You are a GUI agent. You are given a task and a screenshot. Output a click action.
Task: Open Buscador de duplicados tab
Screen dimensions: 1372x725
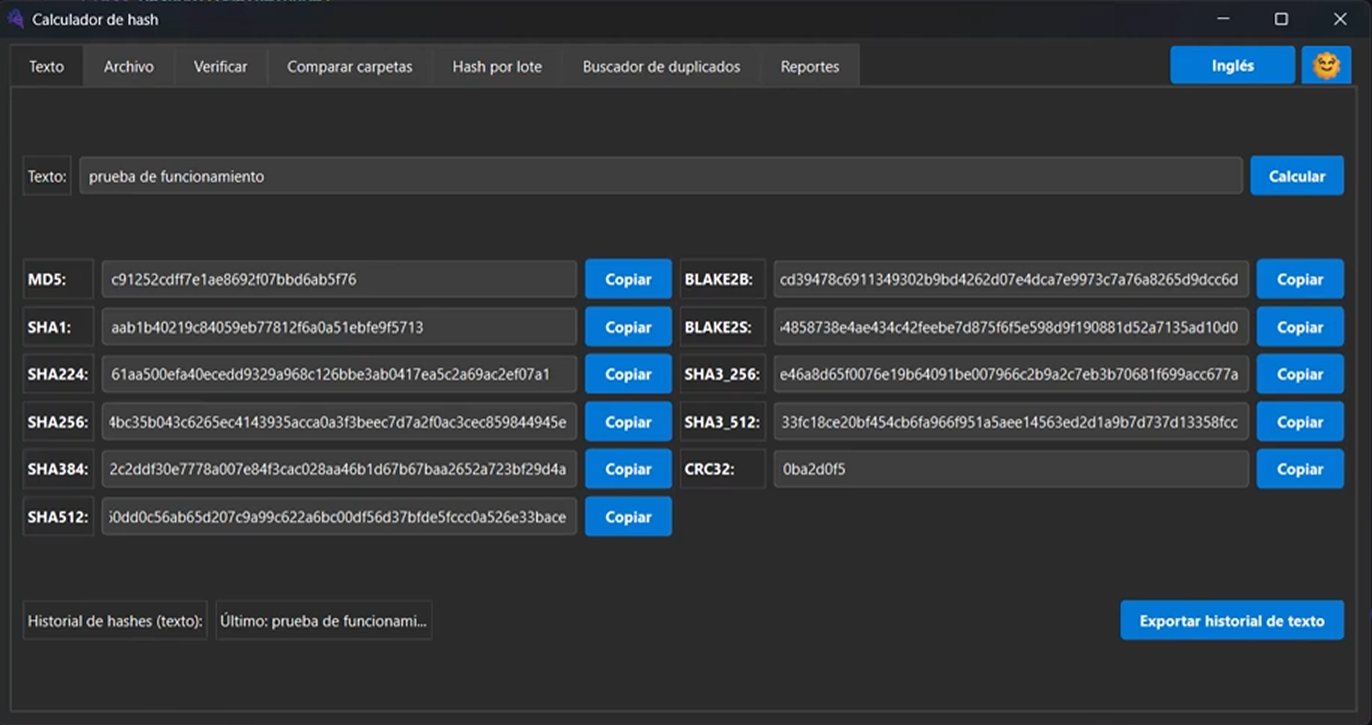(661, 67)
